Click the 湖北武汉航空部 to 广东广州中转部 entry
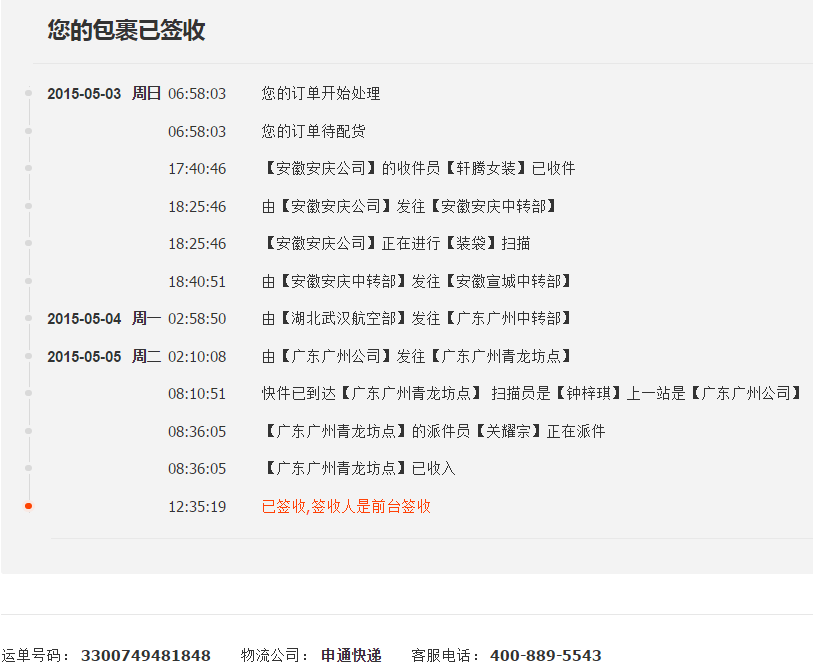Screen dimensions: 813x665 pyautogui.click(x=417, y=319)
